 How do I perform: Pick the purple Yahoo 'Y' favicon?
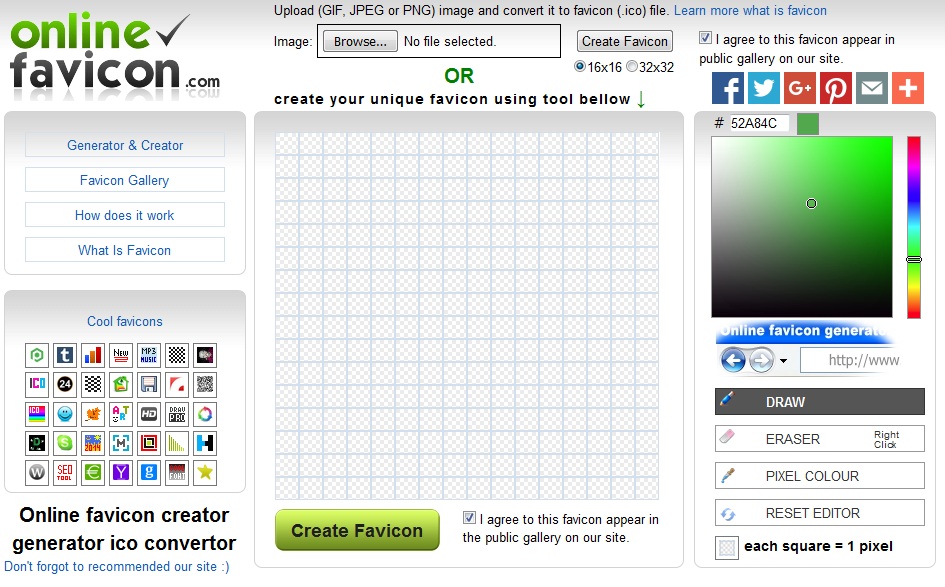[x=121, y=472]
